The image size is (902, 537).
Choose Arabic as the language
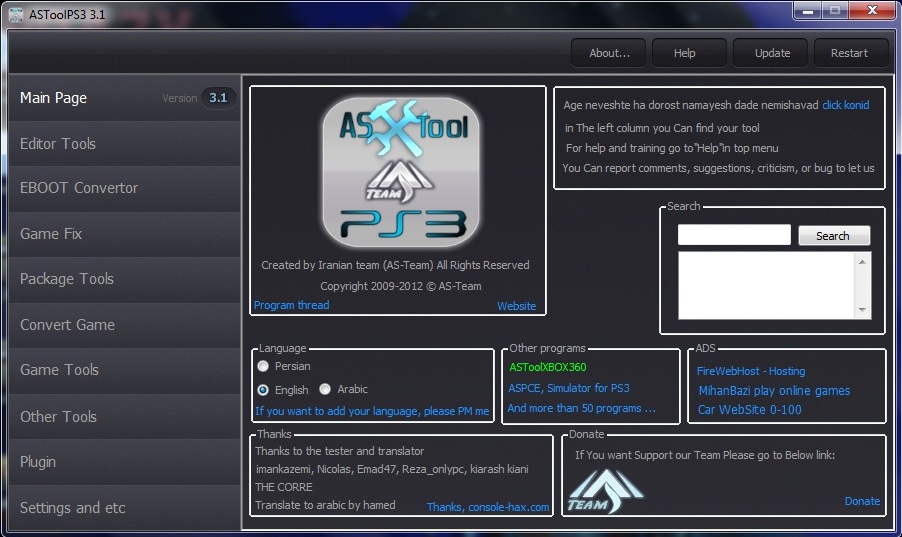[x=325, y=389]
